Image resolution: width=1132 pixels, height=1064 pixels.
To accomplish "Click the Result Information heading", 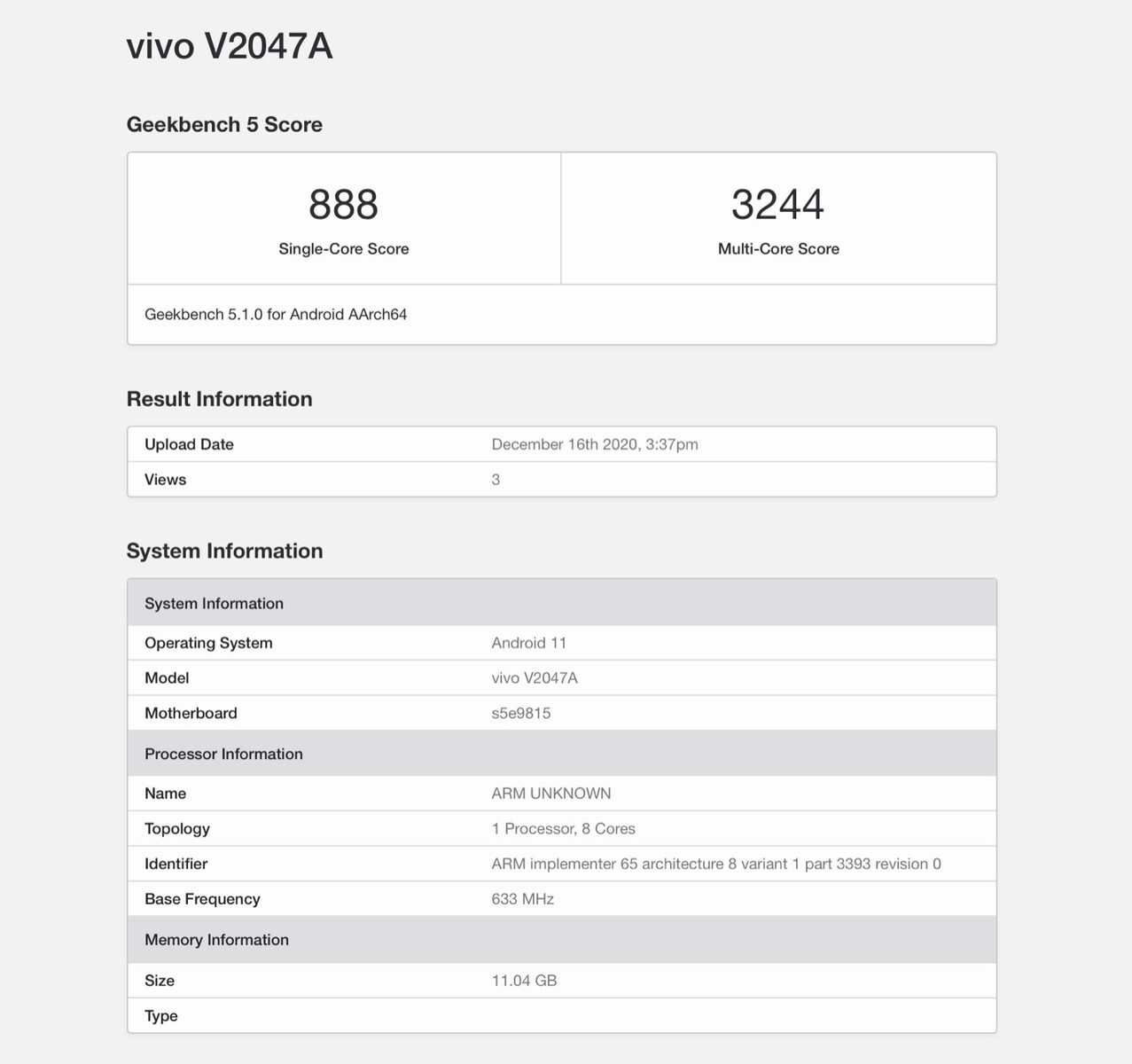I will click(x=219, y=399).
